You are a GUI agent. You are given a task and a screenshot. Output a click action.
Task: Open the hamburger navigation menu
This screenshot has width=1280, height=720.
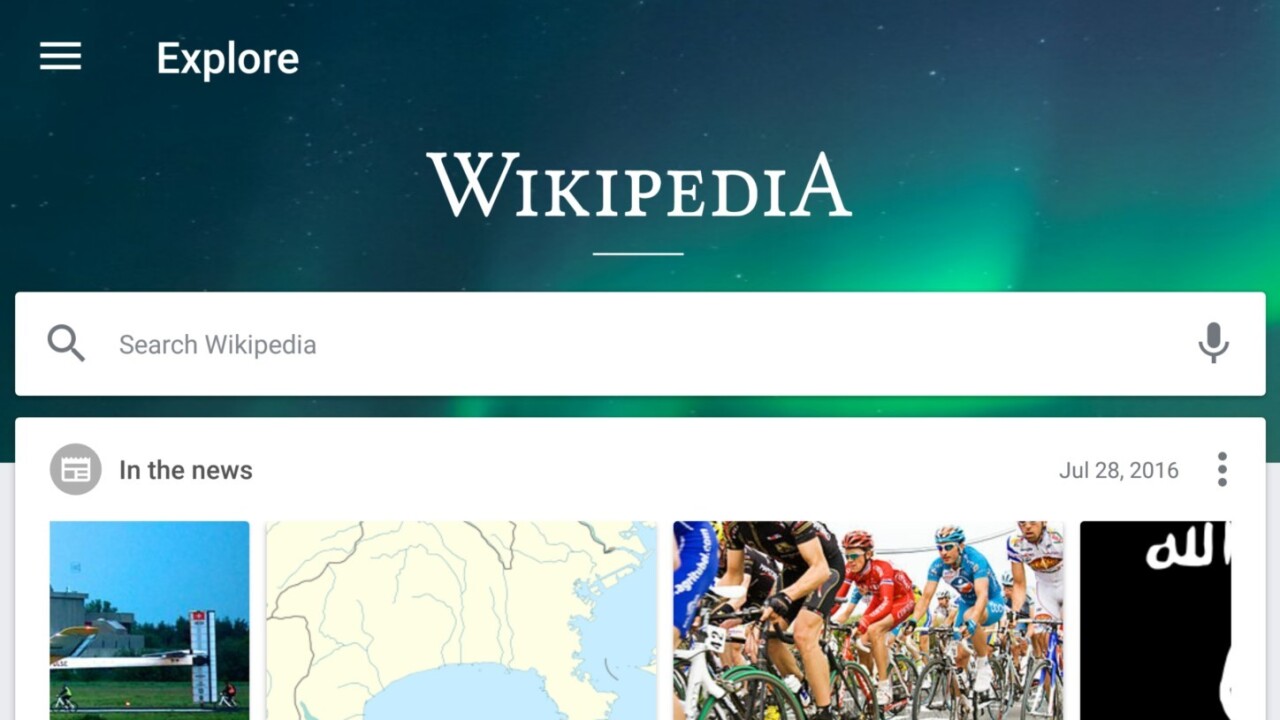[x=60, y=57]
